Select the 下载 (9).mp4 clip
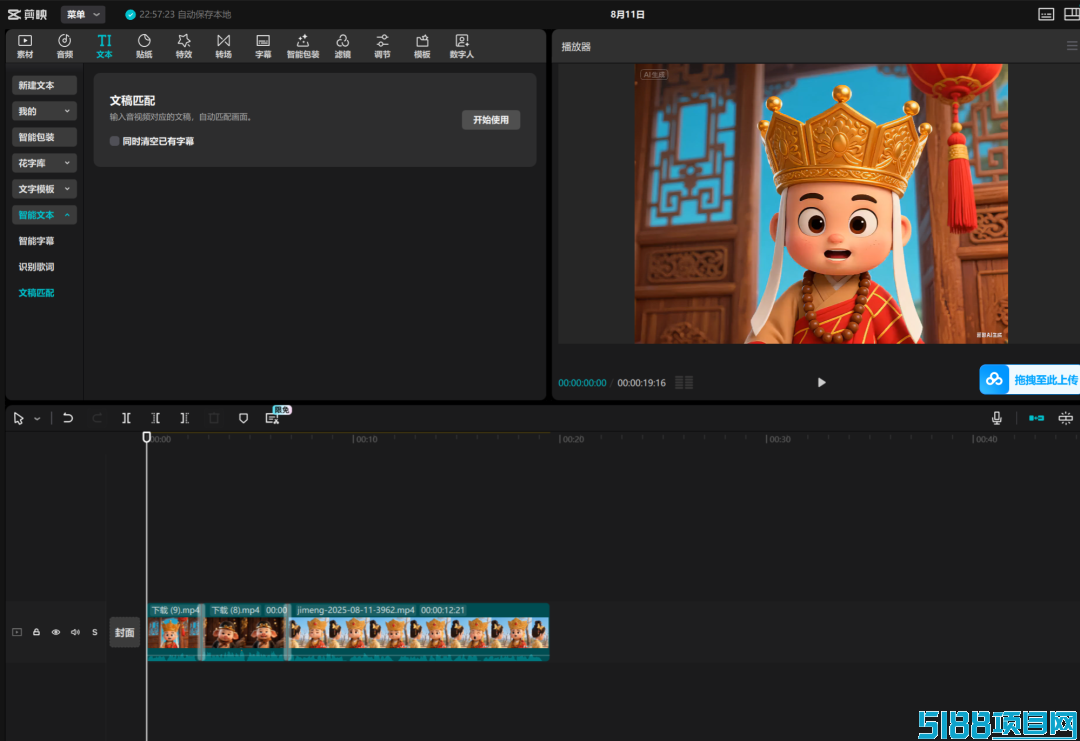The image size is (1080, 741). (x=175, y=632)
